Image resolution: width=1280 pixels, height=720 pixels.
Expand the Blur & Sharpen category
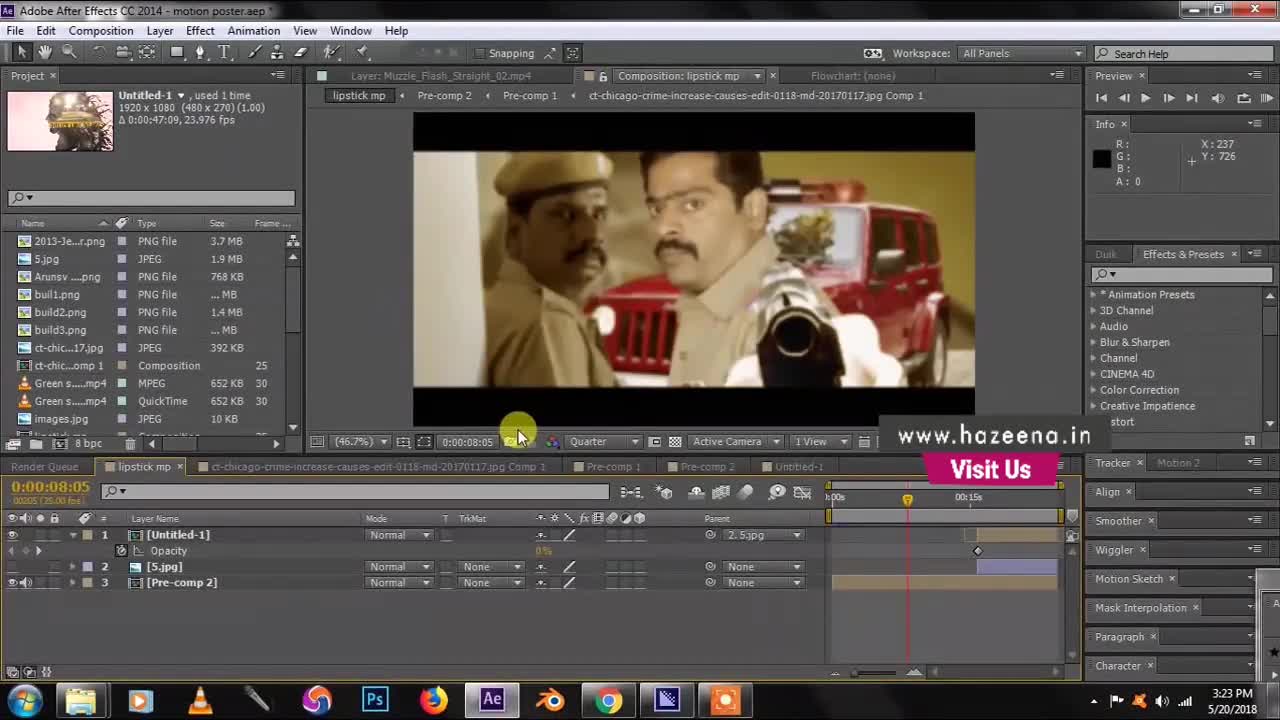1093,342
